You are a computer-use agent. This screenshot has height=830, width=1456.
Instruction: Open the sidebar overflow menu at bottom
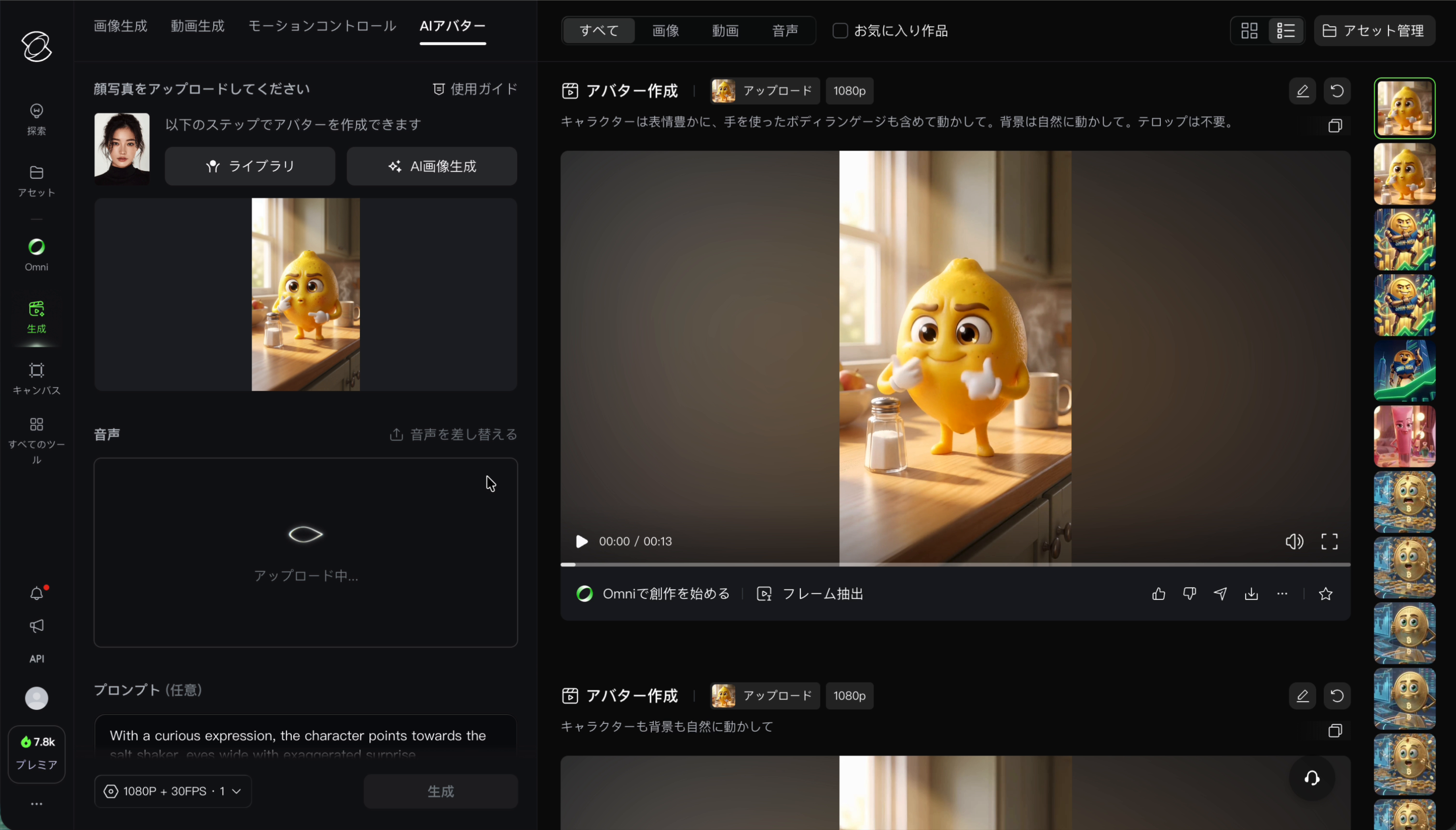point(36,804)
